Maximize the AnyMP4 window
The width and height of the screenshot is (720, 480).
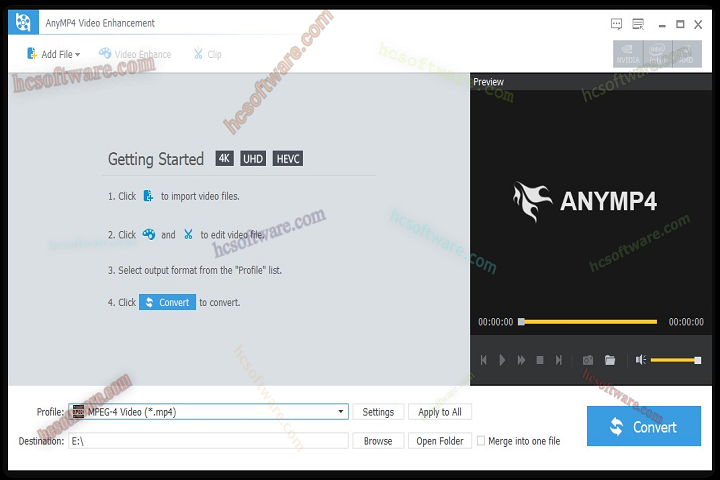(x=680, y=24)
